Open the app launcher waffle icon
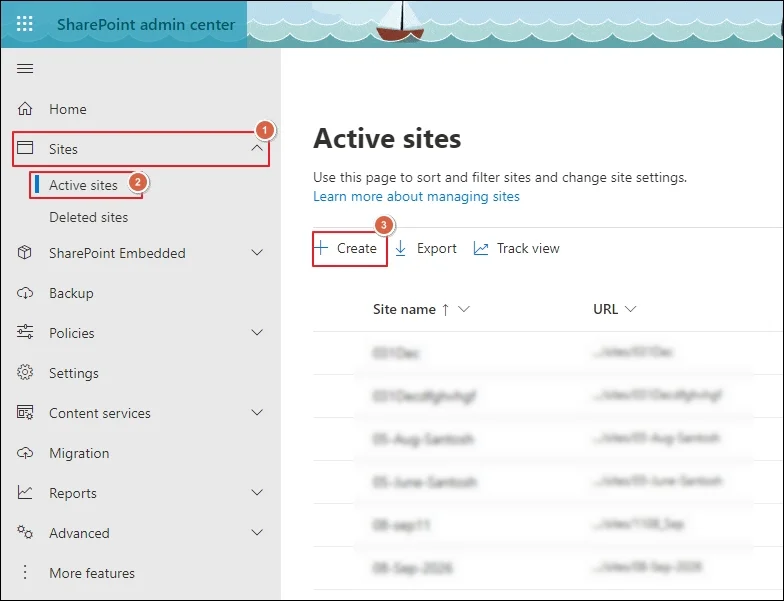784x601 pixels. 24,24
